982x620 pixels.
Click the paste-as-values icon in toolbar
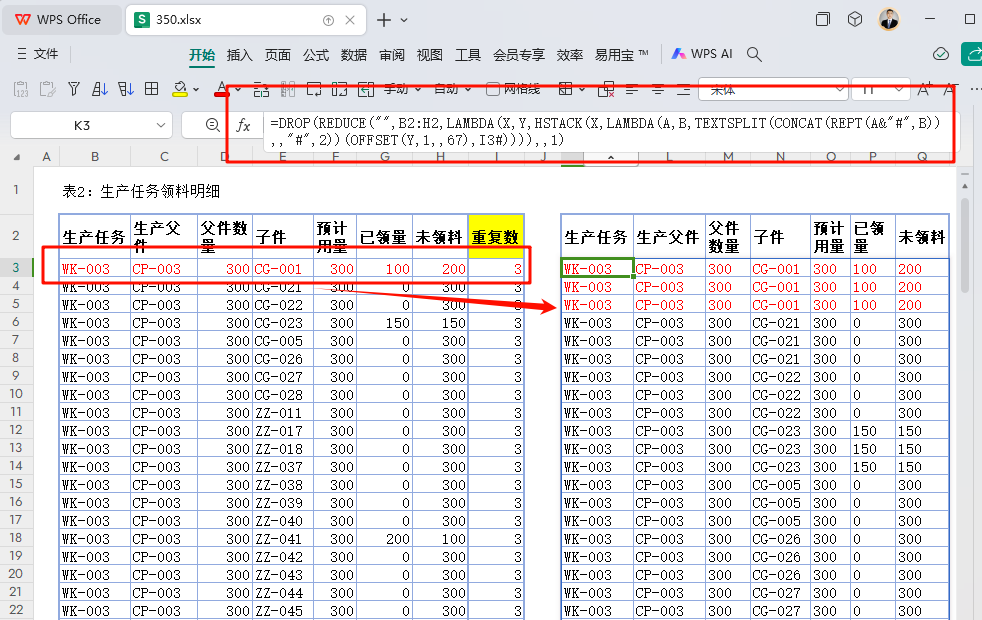pos(21,90)
